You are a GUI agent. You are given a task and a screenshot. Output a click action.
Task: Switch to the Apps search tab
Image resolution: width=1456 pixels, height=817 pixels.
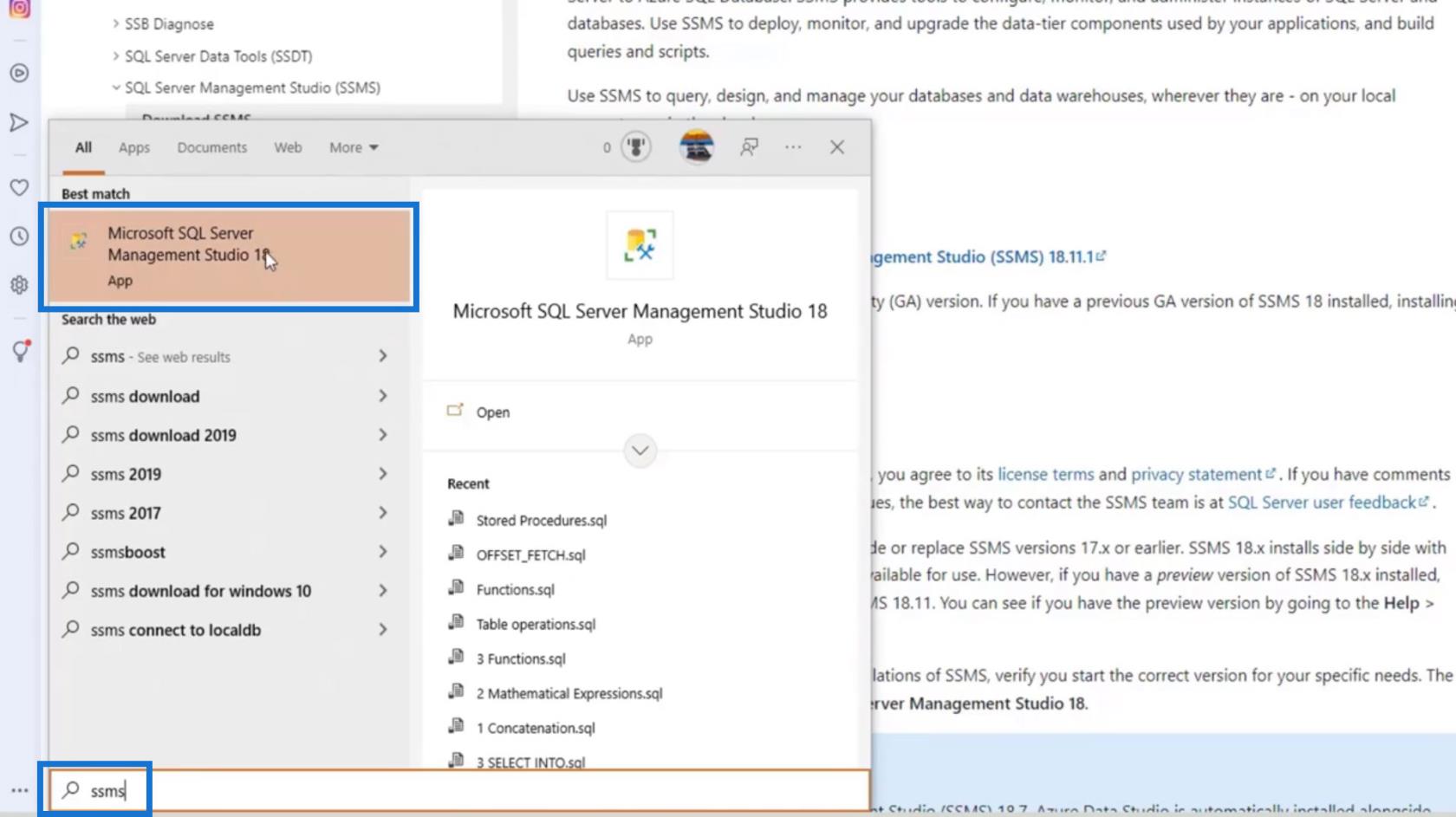tap(134, 147)
